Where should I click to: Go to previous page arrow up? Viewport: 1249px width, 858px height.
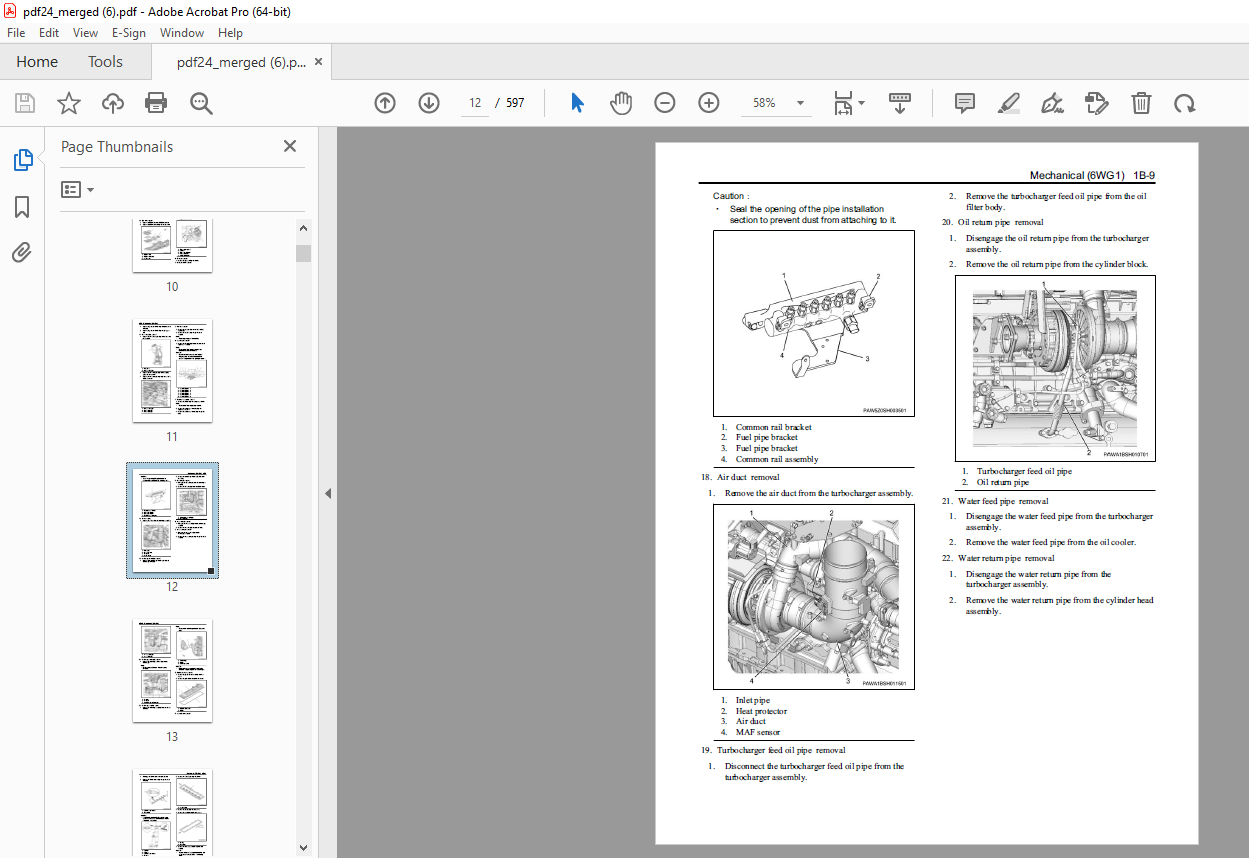[385, 103]
